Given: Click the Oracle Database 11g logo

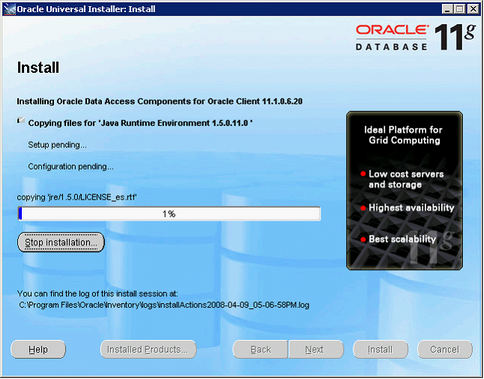Looking at the screenshot, I should click(x=416, y=37).
